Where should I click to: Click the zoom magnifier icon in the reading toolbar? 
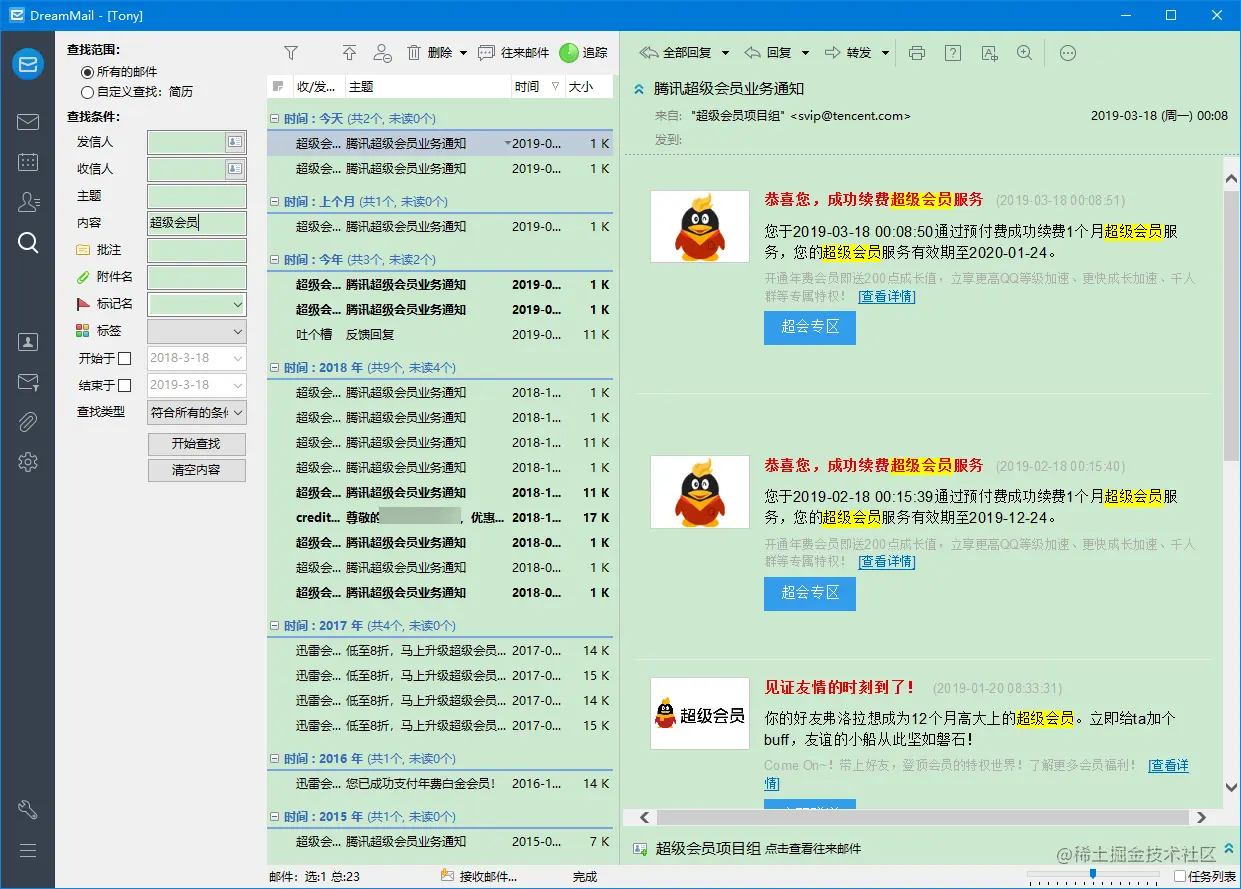1024,53
